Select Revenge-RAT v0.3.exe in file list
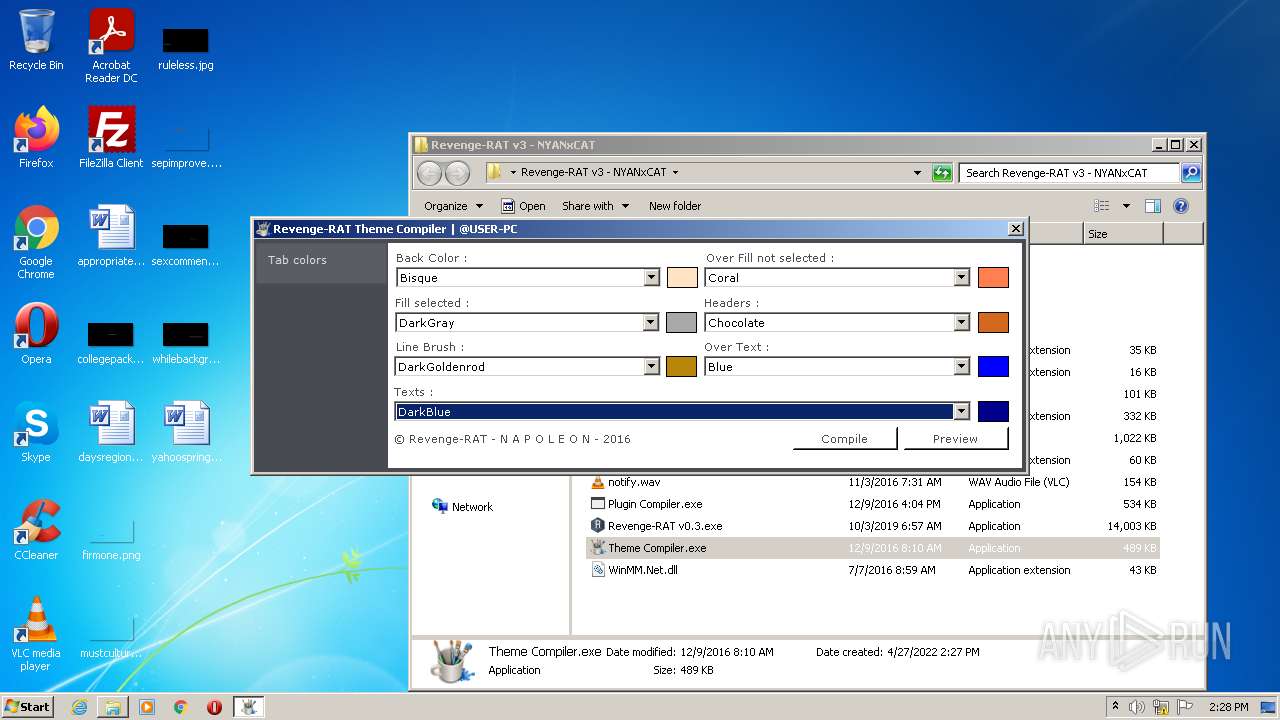 pos(665,526)
